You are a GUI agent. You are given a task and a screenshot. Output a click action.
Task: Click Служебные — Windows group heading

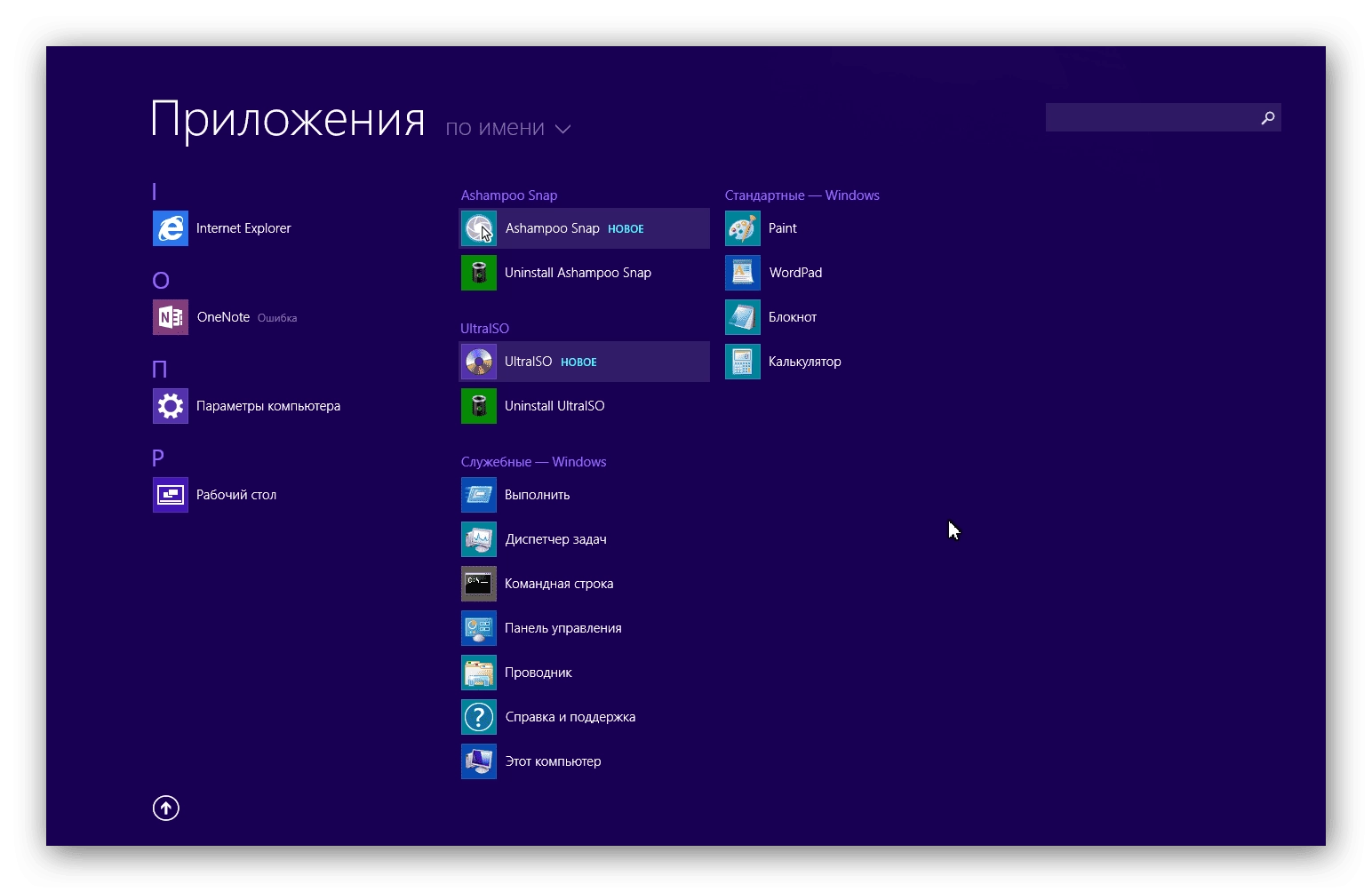click(x=533, y=462)
